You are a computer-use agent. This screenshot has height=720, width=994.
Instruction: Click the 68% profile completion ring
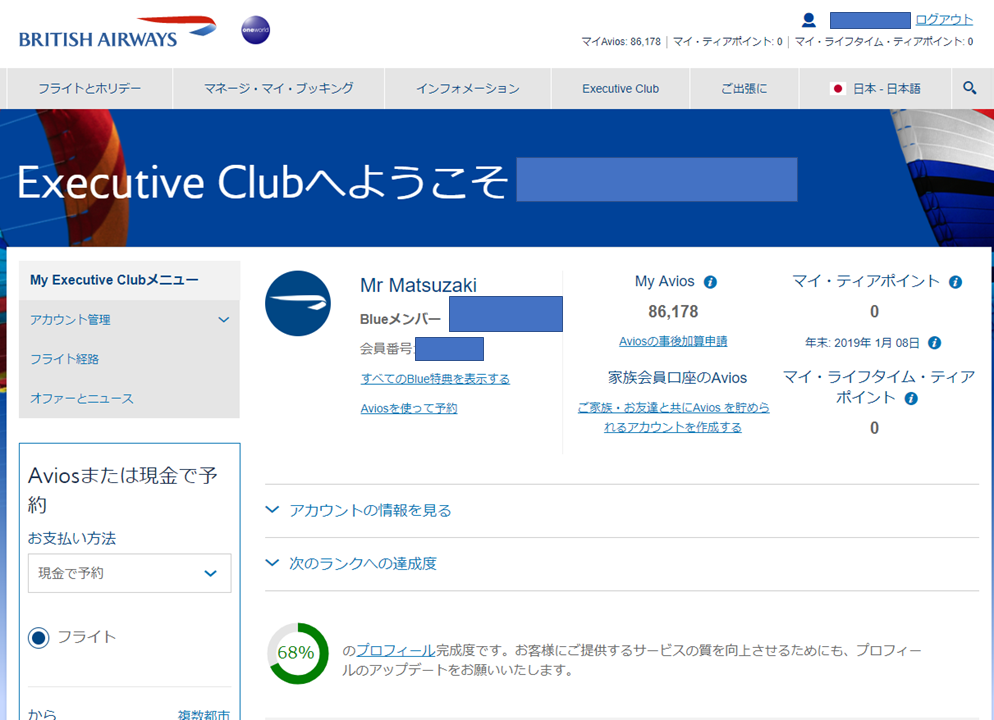point(297,653)
